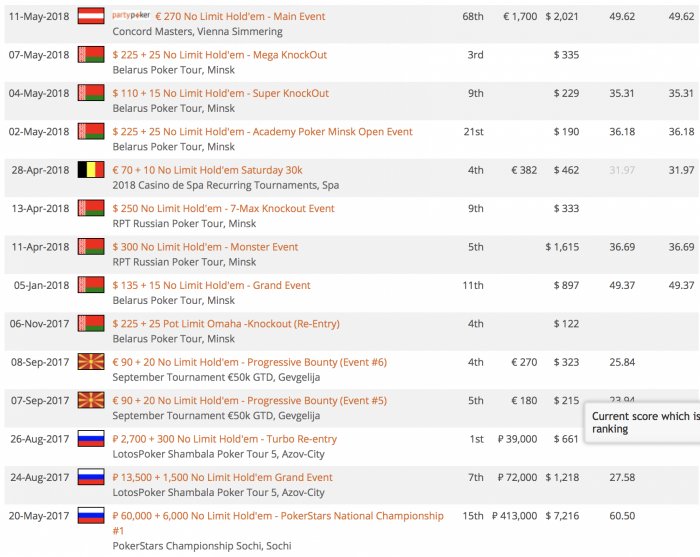The height and width of the screenshot is (557, 700).
Task: Click the Belarus flag beside 05-Jan-2018
Action: (91, 285)
